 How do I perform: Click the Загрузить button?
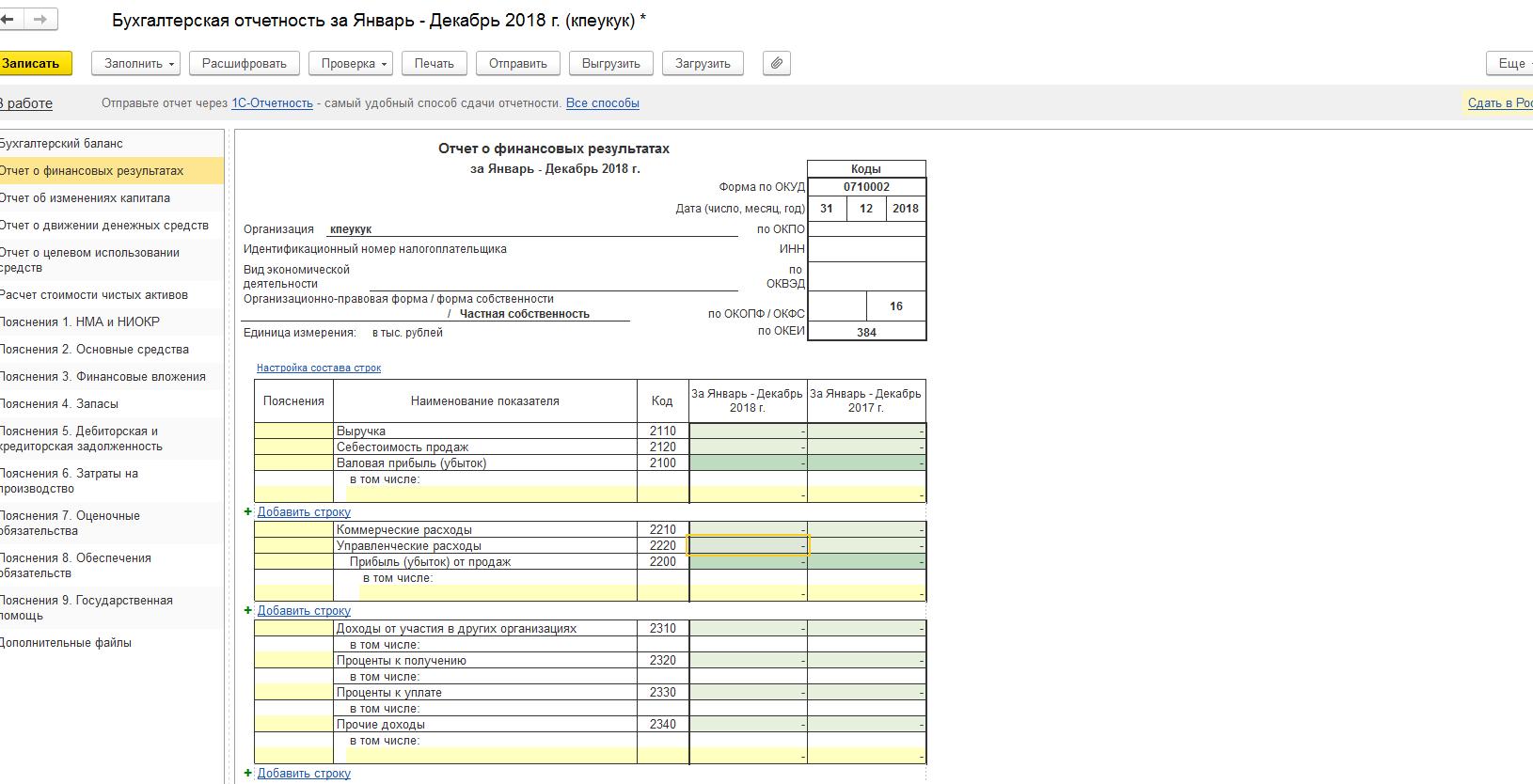coord(703,63)
